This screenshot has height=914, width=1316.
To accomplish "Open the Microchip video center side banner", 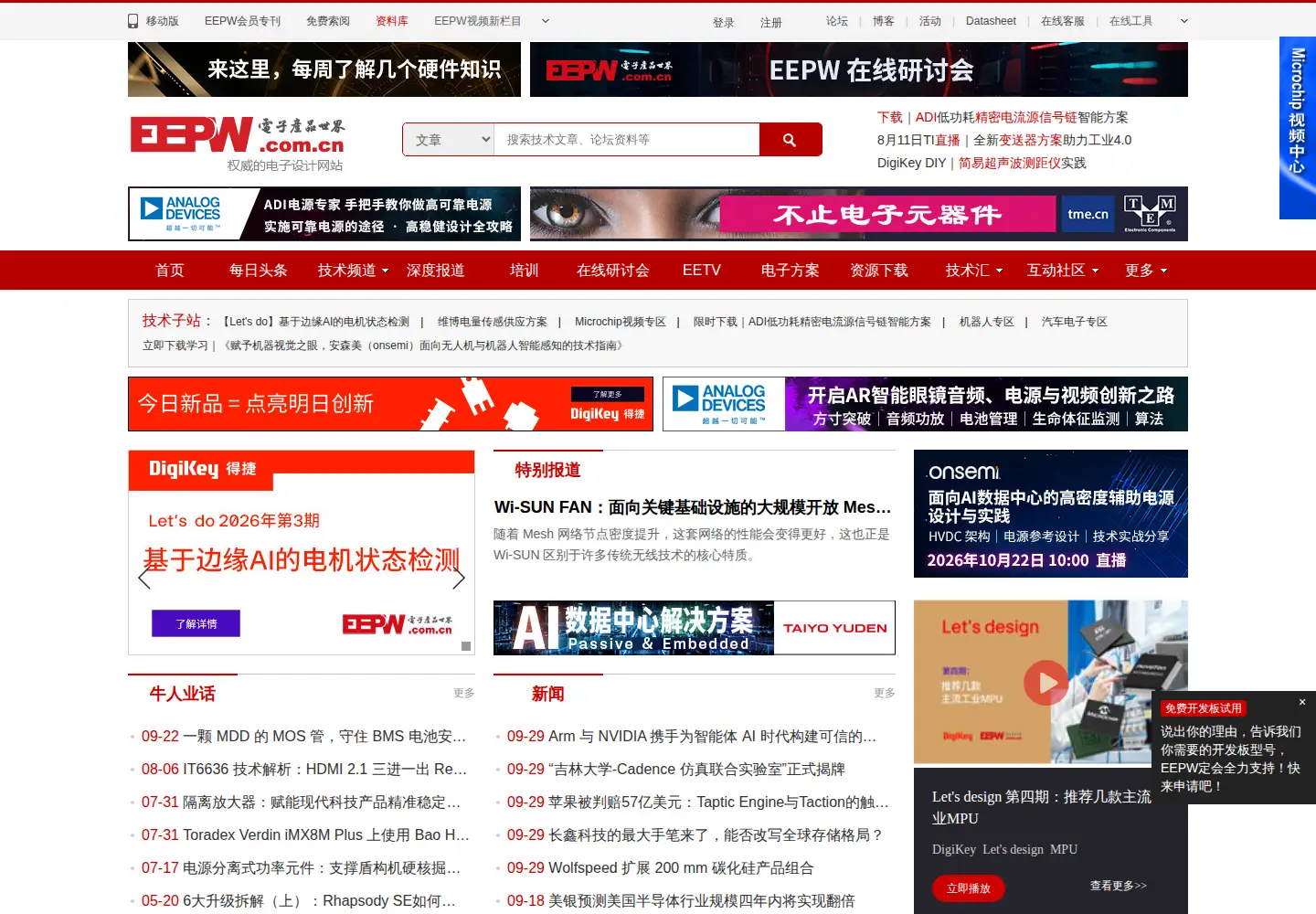I will (x=1298, y=128).
